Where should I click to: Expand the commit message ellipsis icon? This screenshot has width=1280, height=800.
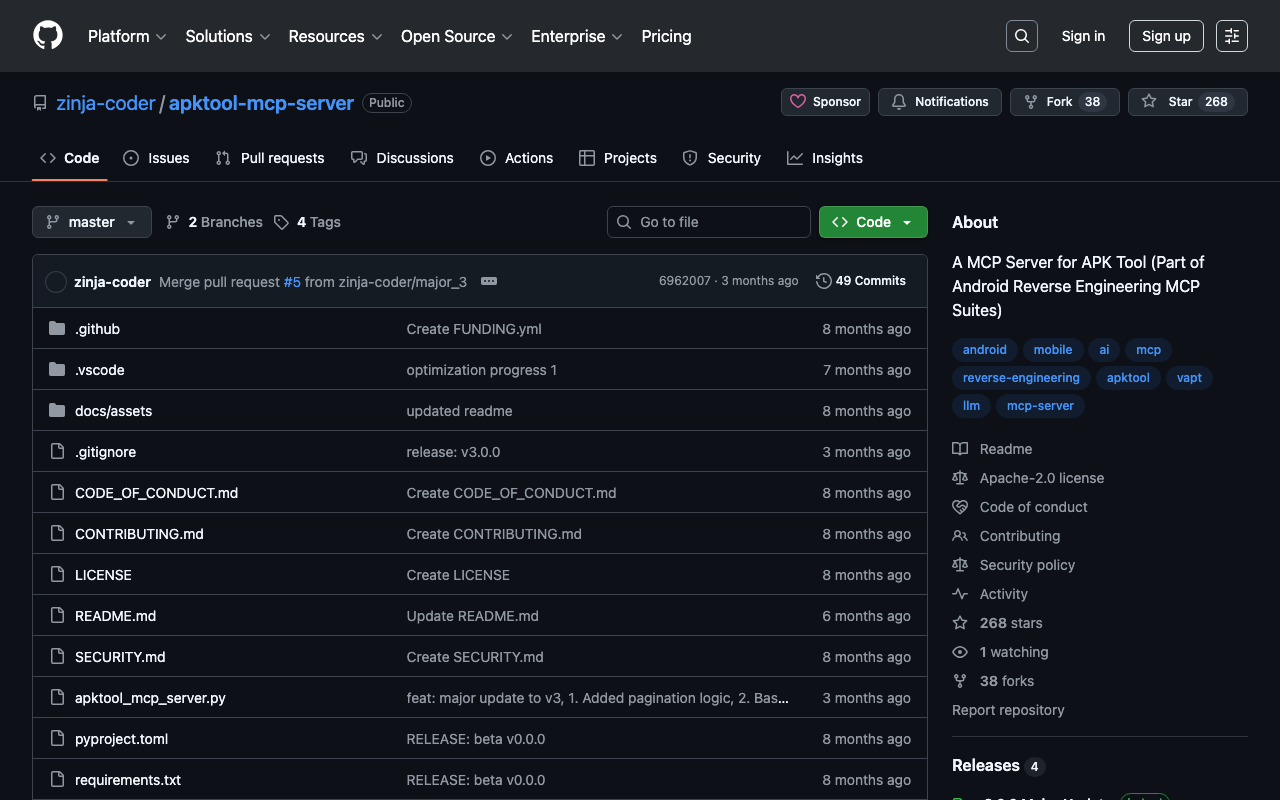[x=489, y=282]
